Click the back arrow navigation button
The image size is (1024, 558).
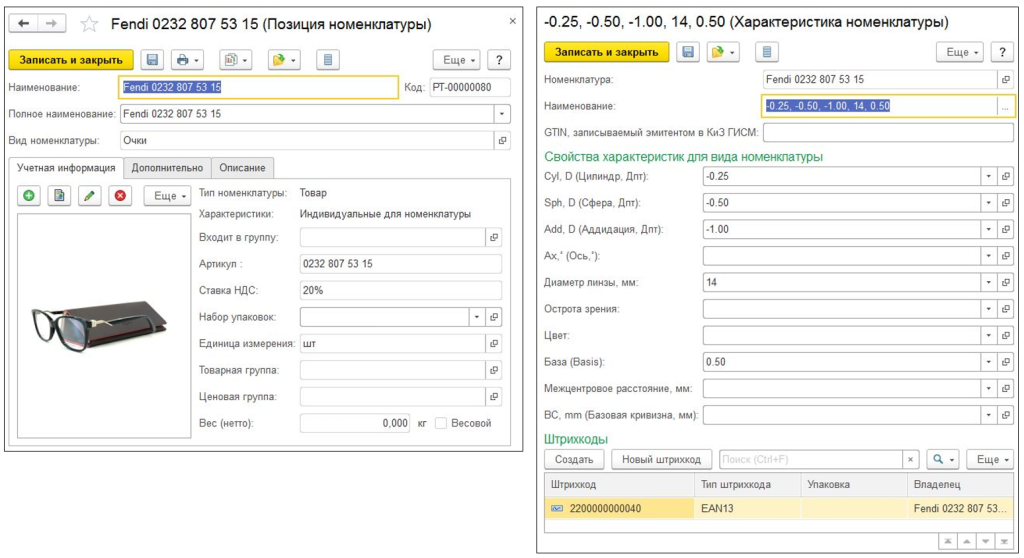(25, 23)
